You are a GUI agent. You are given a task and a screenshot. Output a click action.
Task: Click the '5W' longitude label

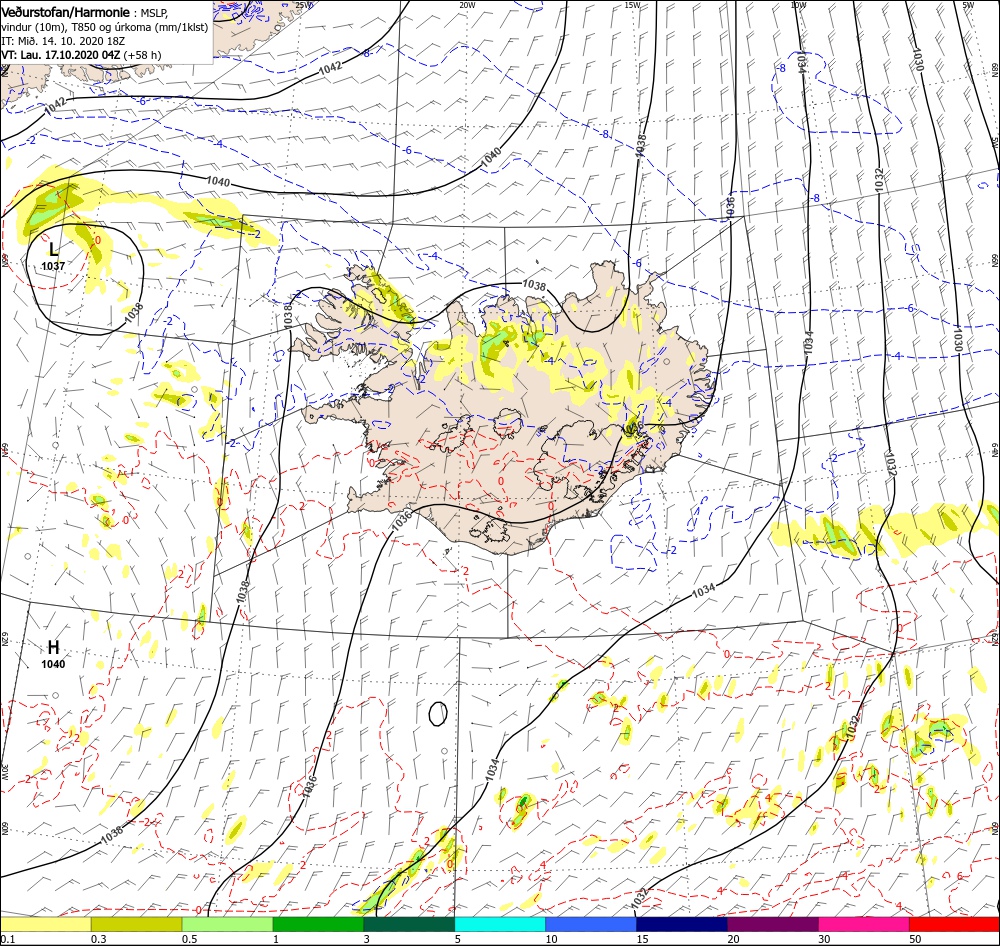point(968,5)
